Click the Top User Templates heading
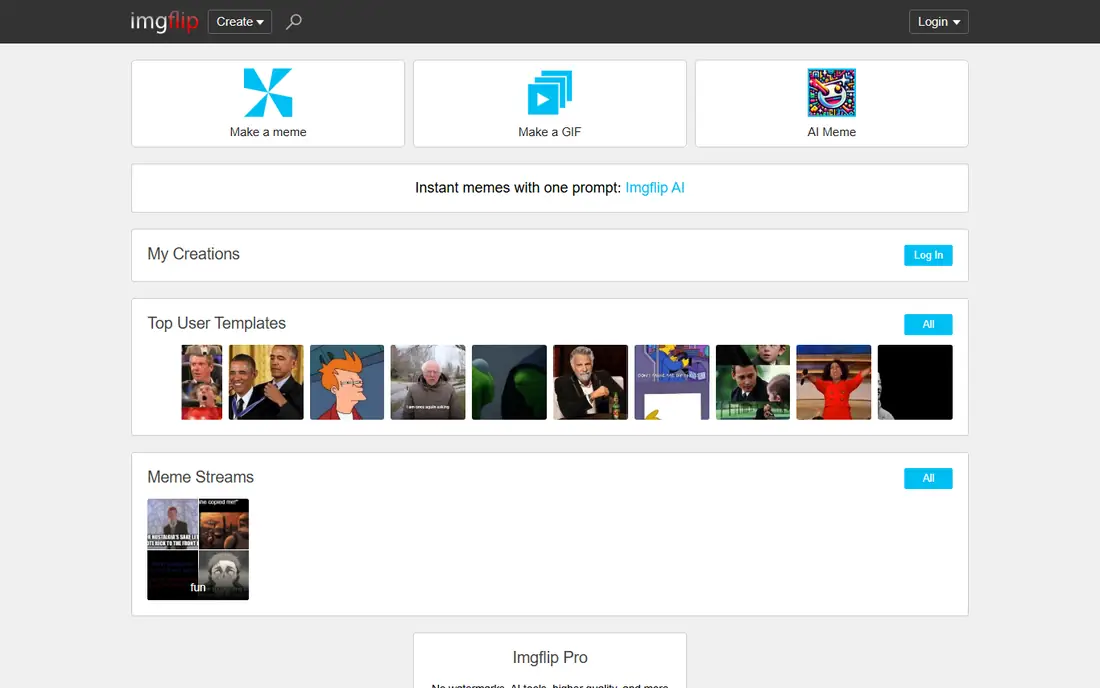This screenshot has height=688, width=1100. coord(217,323)
